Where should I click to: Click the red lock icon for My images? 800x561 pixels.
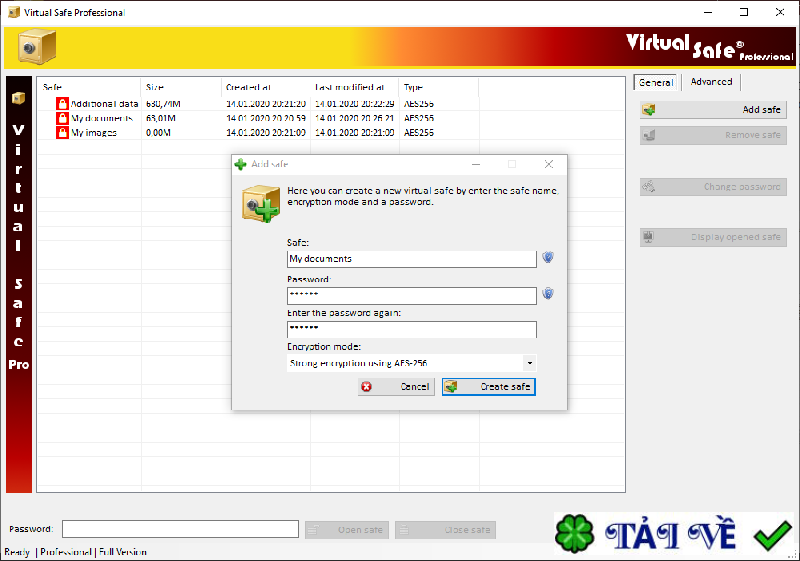click(62, 133)
